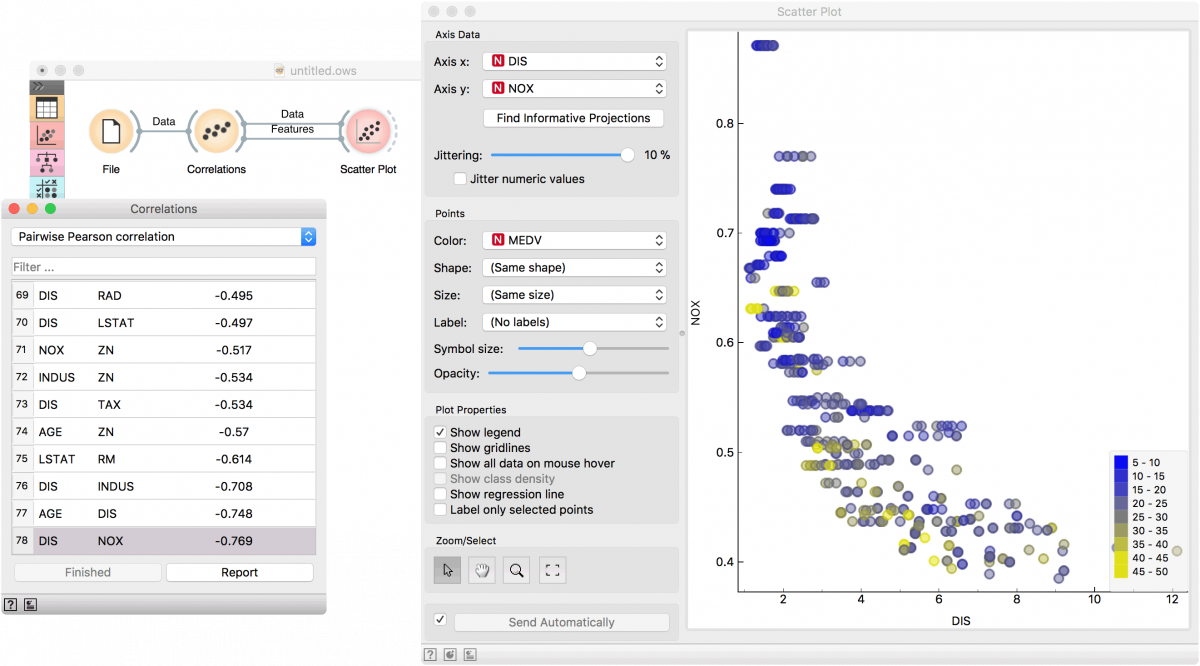The image size is (1200, 666).
Task: Activate the magnifier zoom tool
Action: pyautogui.click(x=514, y=570)
